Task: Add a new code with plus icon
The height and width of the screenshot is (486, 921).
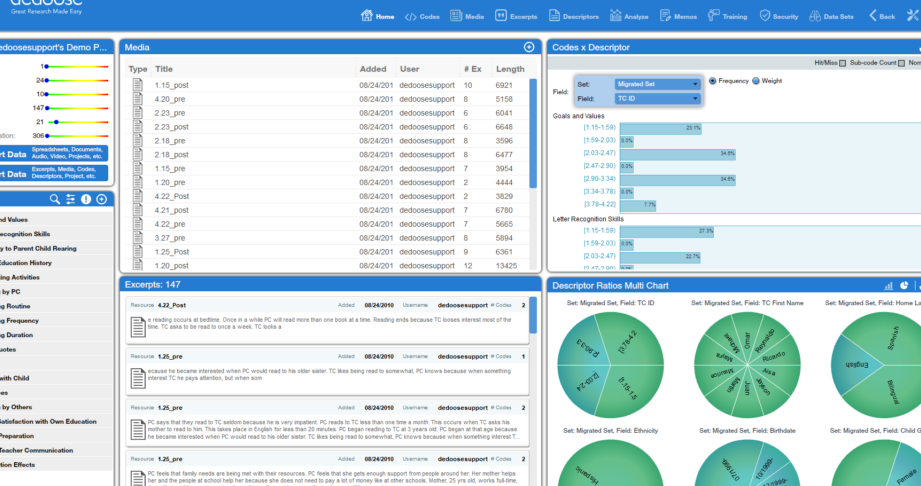Action: pos(102,199)
